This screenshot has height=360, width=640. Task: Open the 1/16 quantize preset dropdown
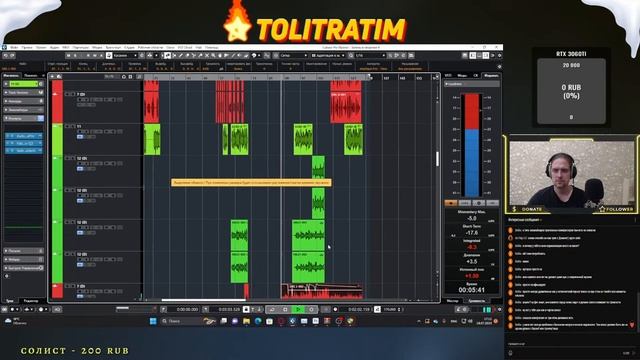coord(371,55)
